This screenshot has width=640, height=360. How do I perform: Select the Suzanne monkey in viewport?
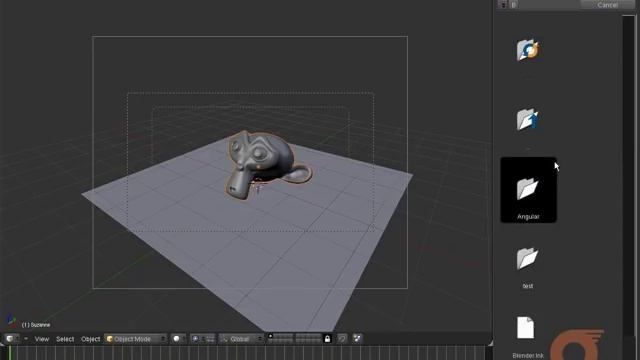(x=265, y=163)
